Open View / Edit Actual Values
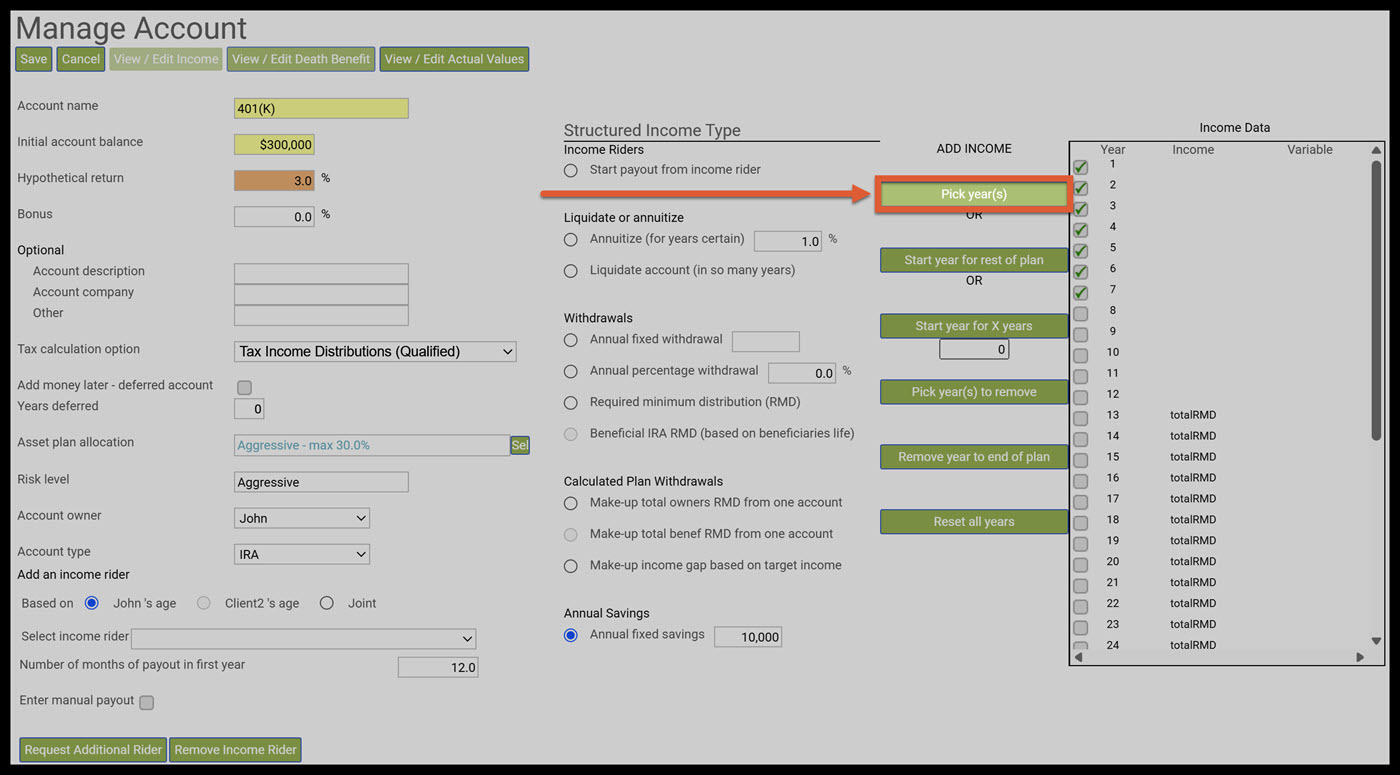Screen dimensions: 1400x775 [454, 59]
